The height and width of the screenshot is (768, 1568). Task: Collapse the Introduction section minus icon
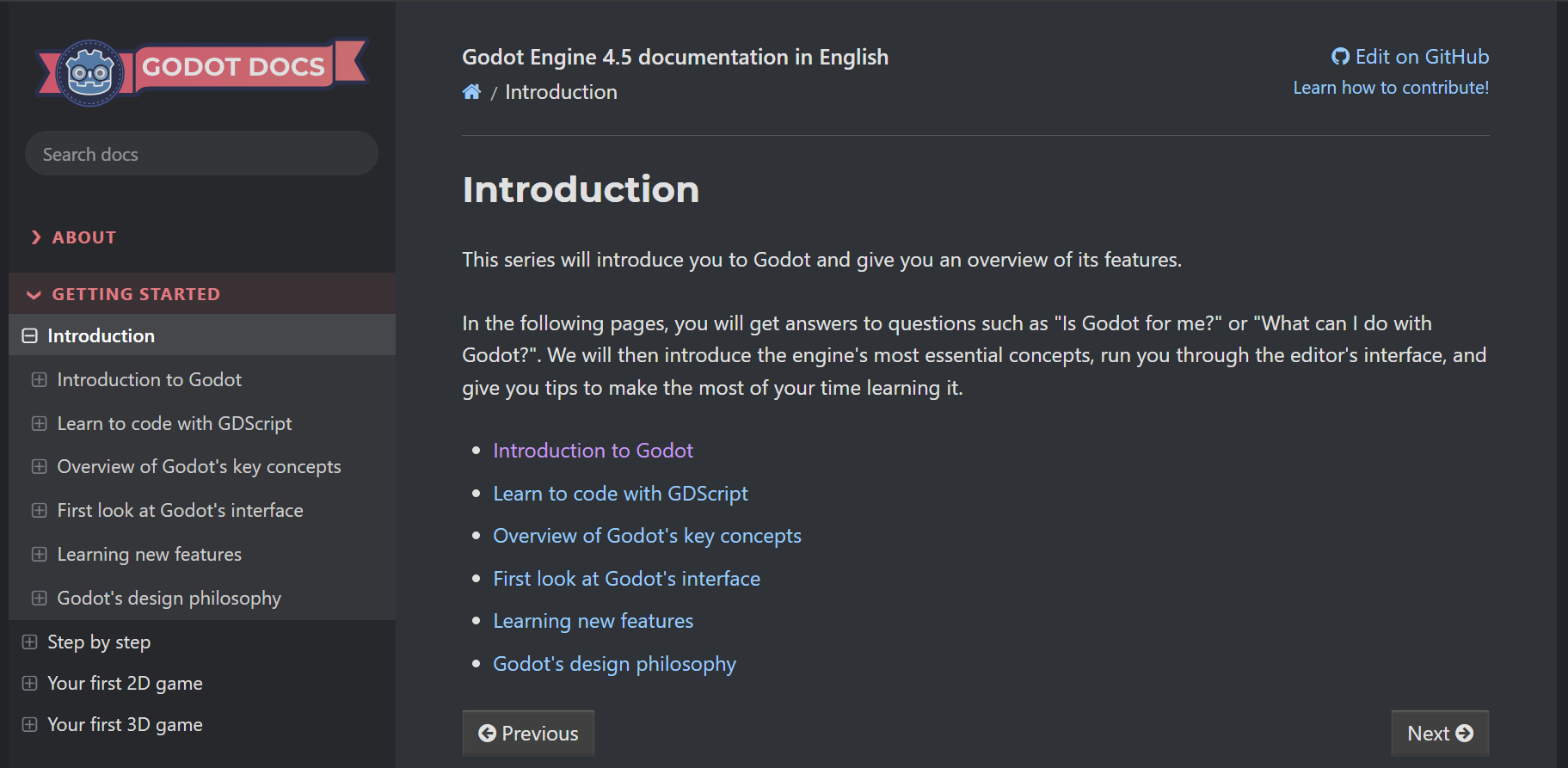30,336
